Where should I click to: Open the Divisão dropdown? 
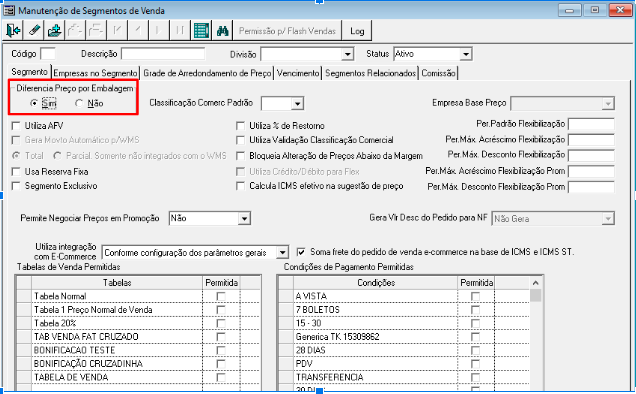click(x=347, y=54)
